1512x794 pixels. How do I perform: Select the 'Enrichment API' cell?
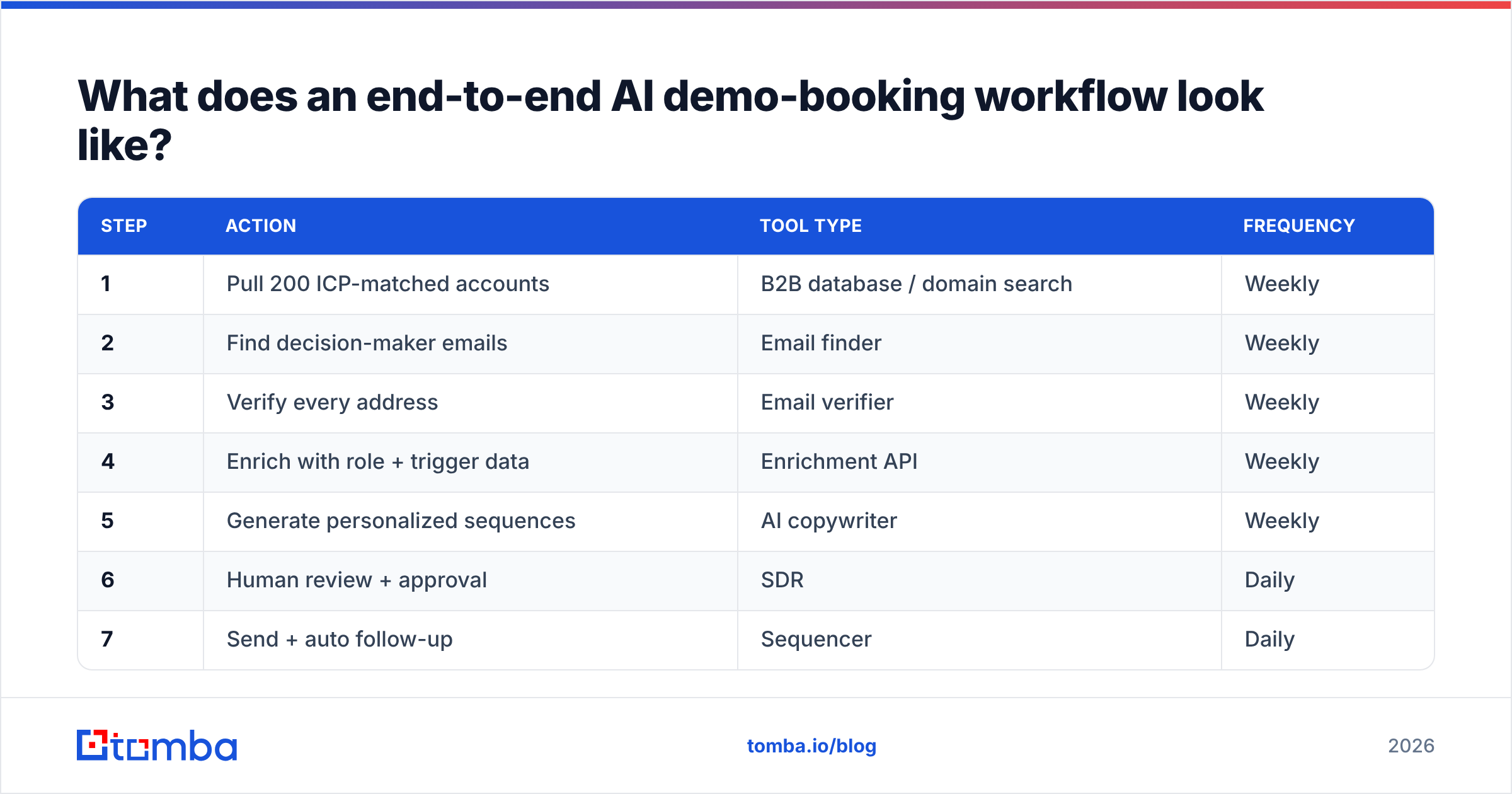(x=980, y=462)
